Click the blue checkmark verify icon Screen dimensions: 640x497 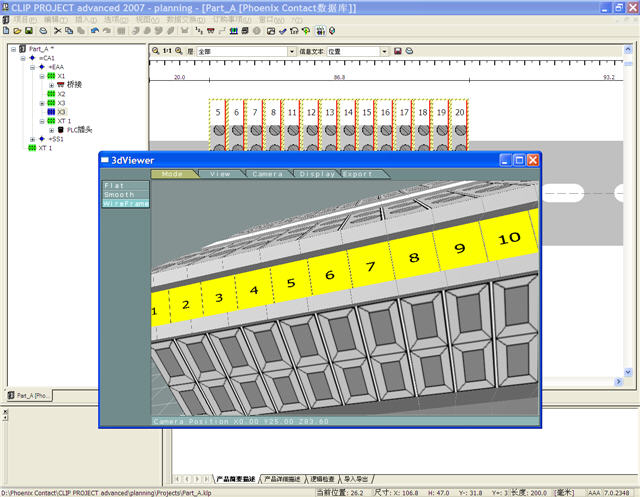(x=282, y=31)
